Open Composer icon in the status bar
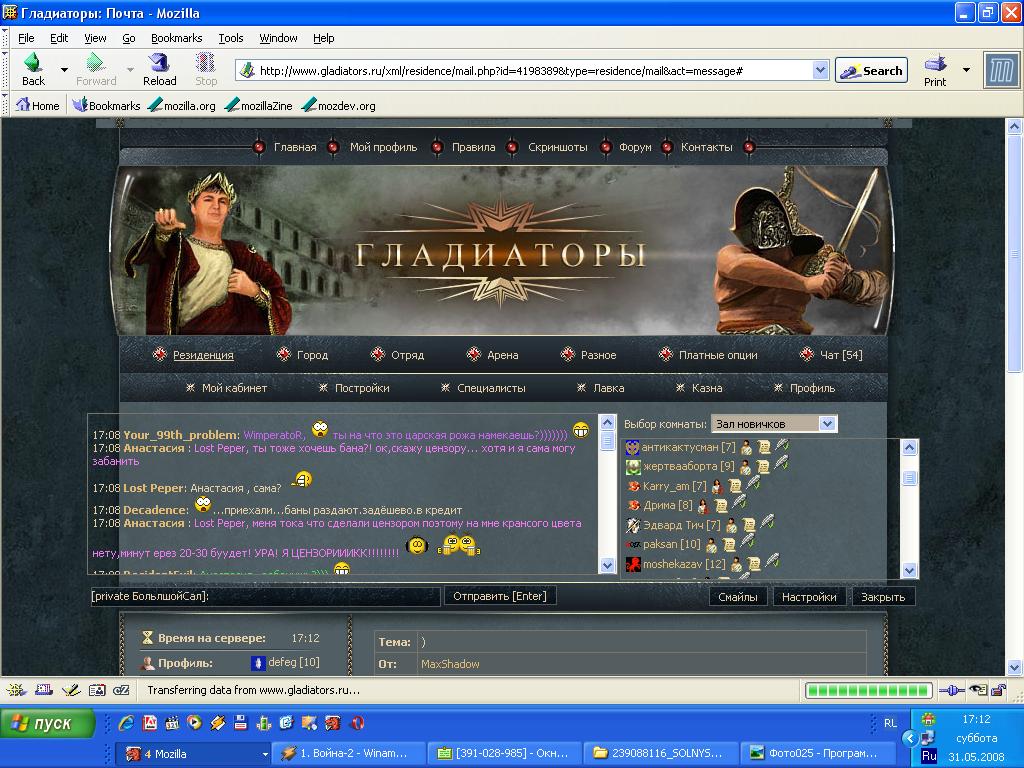The height and width of the screenshot is (768, 1024). pos(70,690)
